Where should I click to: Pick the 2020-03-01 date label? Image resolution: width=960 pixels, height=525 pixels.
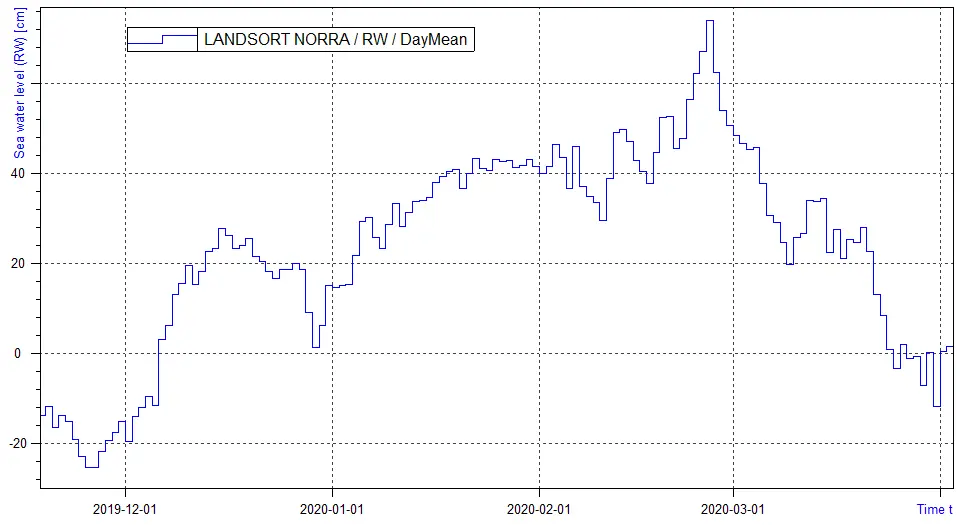pyautogui.click(x=734, y=509)
